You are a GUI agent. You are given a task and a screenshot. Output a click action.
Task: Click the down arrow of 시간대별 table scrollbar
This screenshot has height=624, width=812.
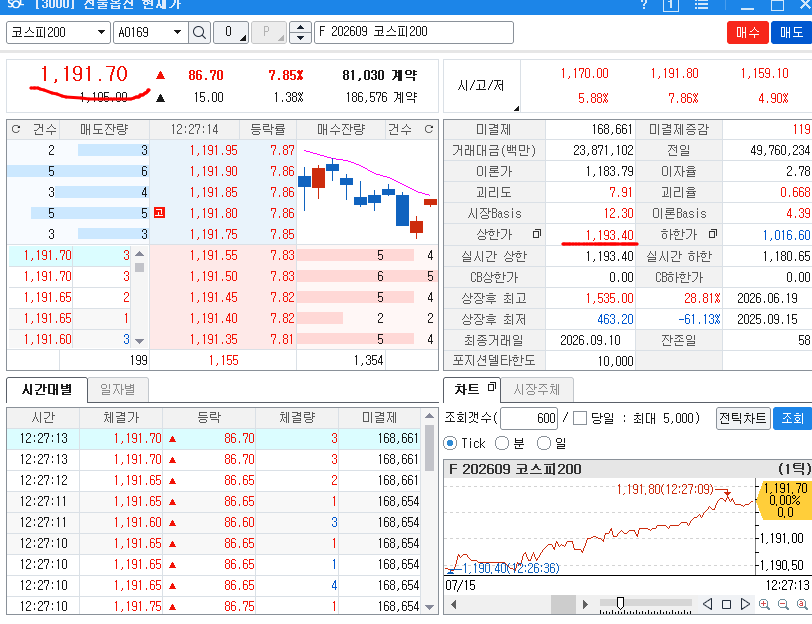click(429, 607)
